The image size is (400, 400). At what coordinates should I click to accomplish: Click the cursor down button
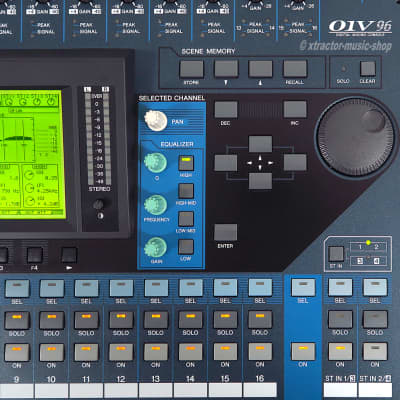pos(260,181)
